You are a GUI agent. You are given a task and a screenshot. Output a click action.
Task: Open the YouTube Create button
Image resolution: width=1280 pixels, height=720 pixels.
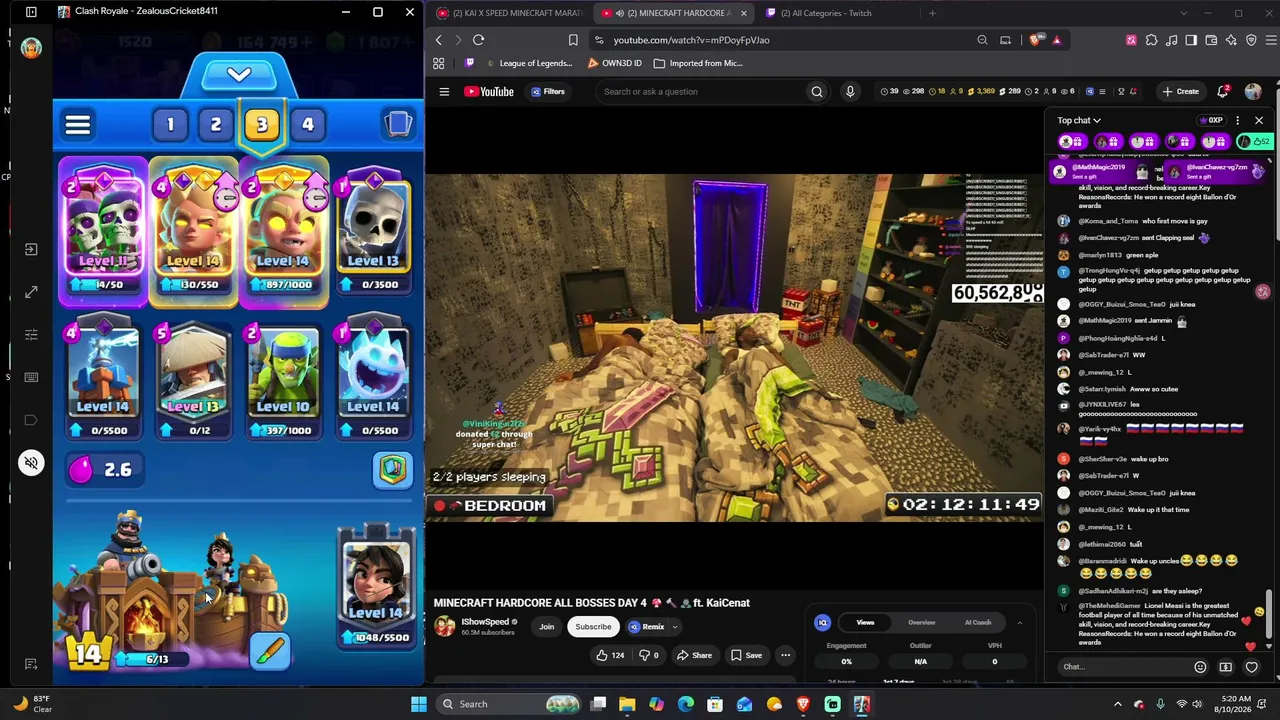click(x=1181, y=92)
